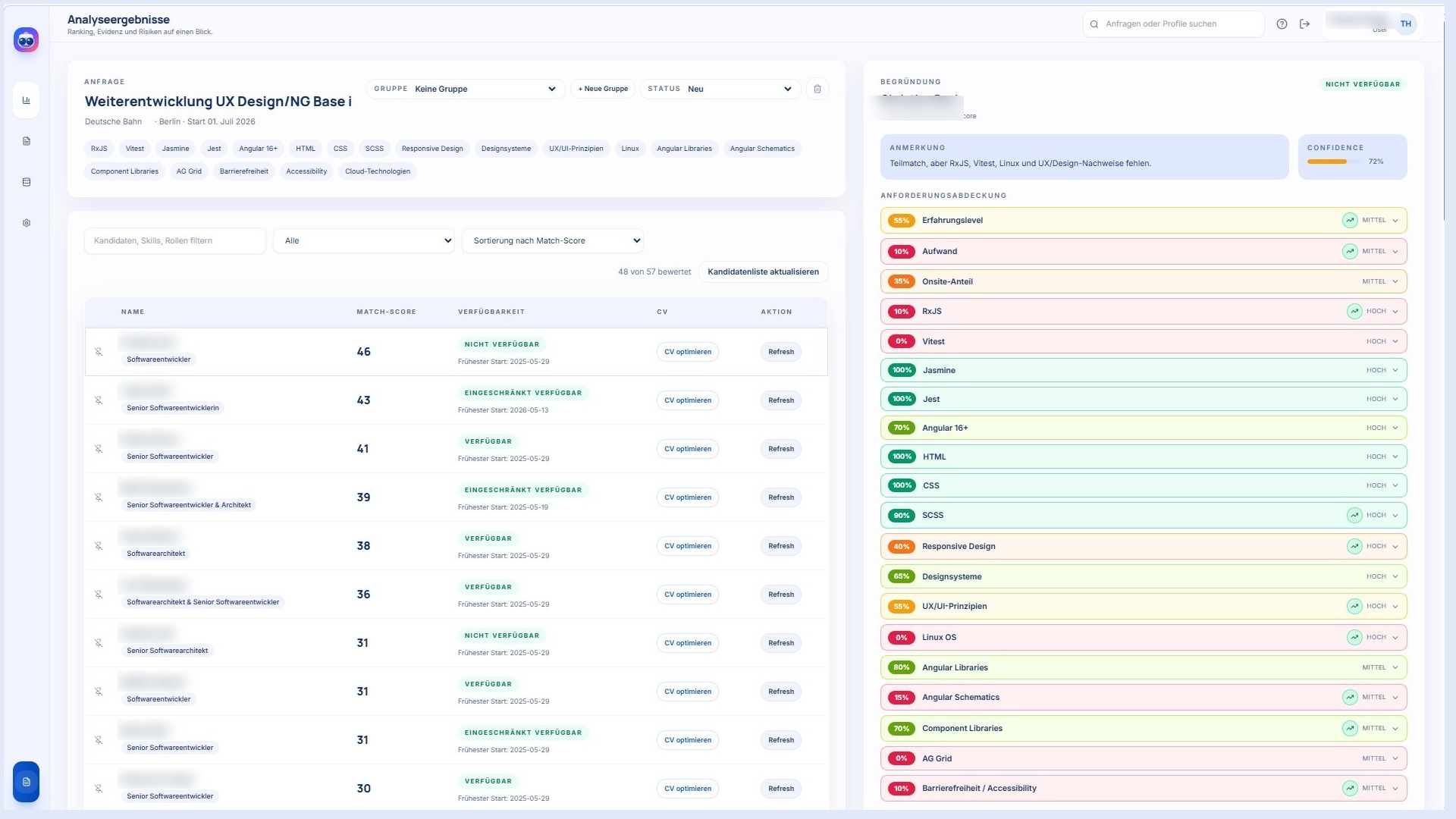Viewport: 1456px width, 819px height.
Task: Expand the Designsysteme requirement chevron
Action: coord(1395,576)
